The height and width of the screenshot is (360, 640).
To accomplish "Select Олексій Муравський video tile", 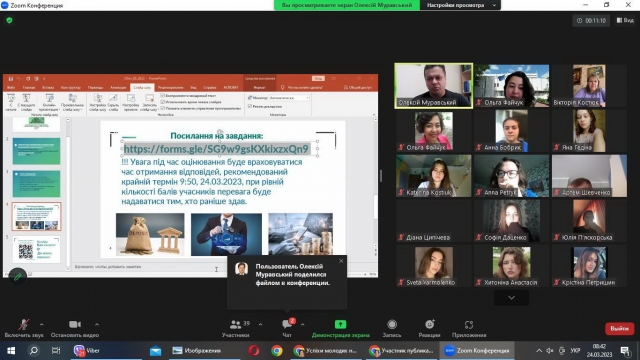I will coord(433,86).
